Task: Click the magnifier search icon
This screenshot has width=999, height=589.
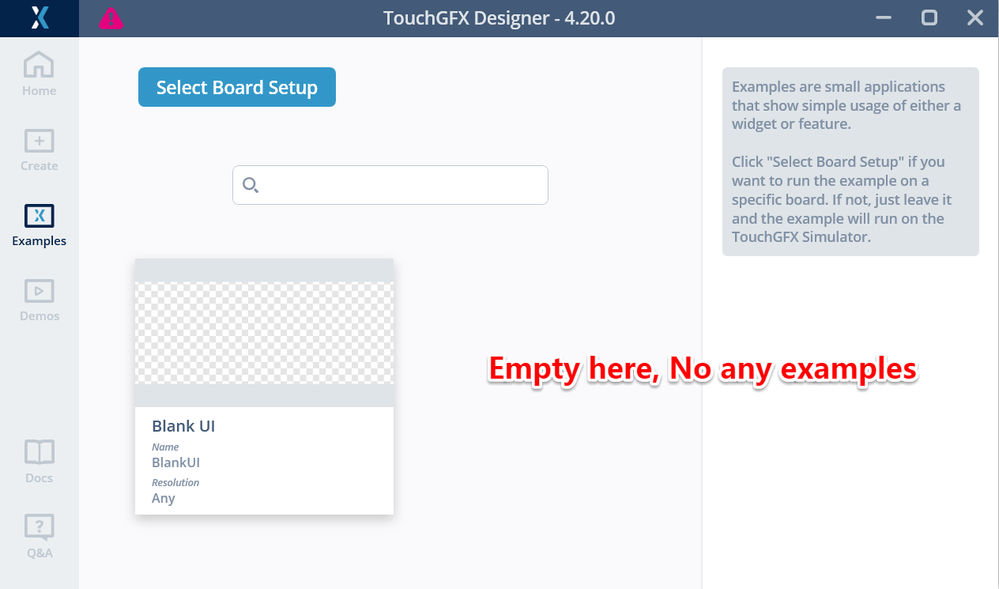Action: (x=250, y=185)
